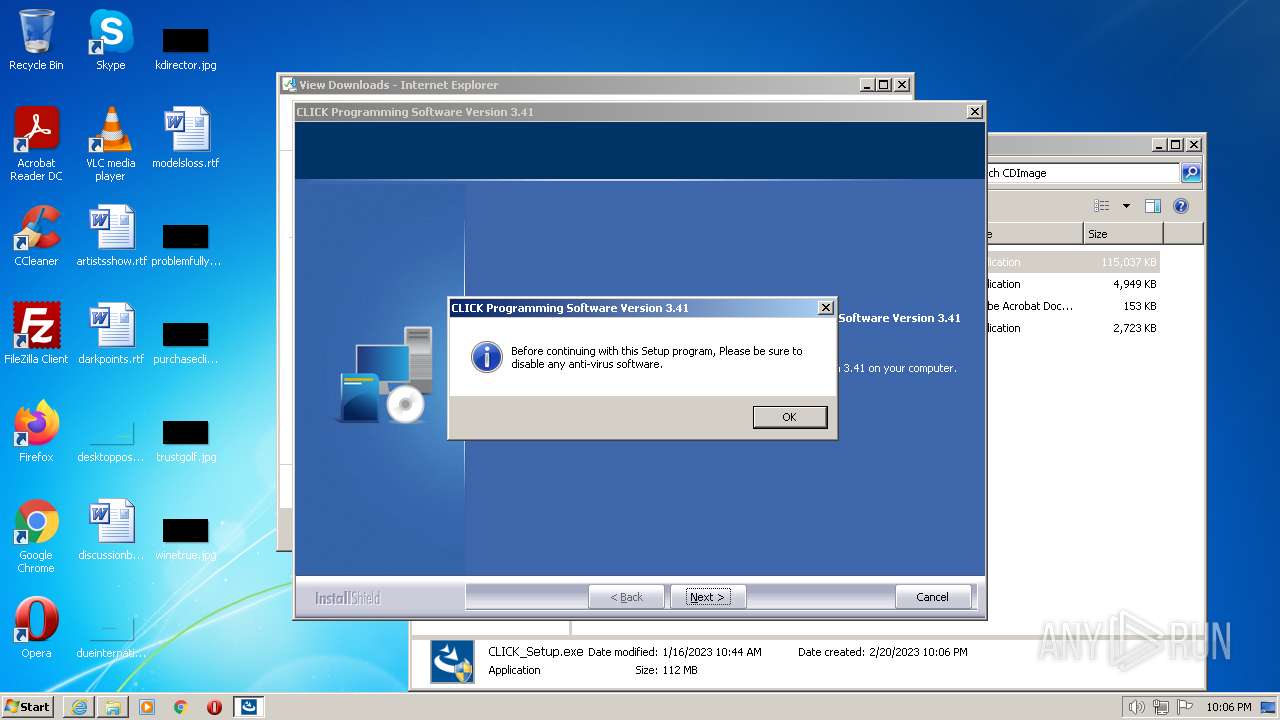Click the CLICK_Setup.exe icon in details pane
The width and height of the screenshot is (1280, 720).
click(x=452, y=662)
